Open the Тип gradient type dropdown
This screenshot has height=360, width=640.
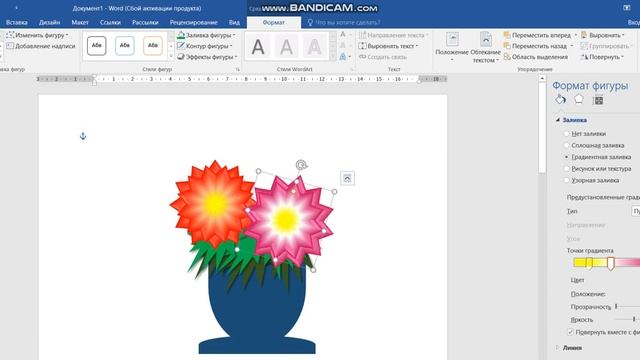[x=636, y=211]
